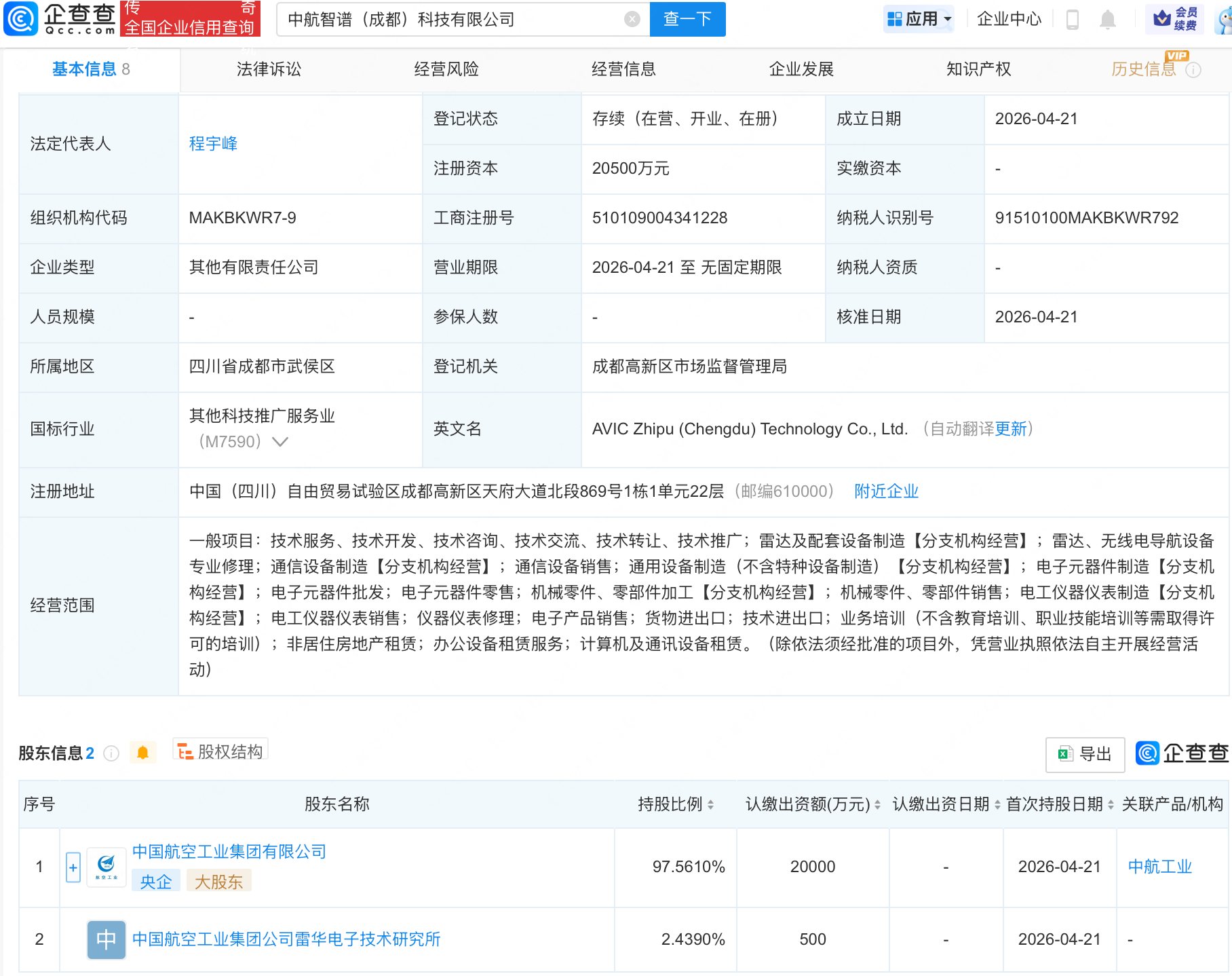Click the mobile phone icon in the header

1073,19
